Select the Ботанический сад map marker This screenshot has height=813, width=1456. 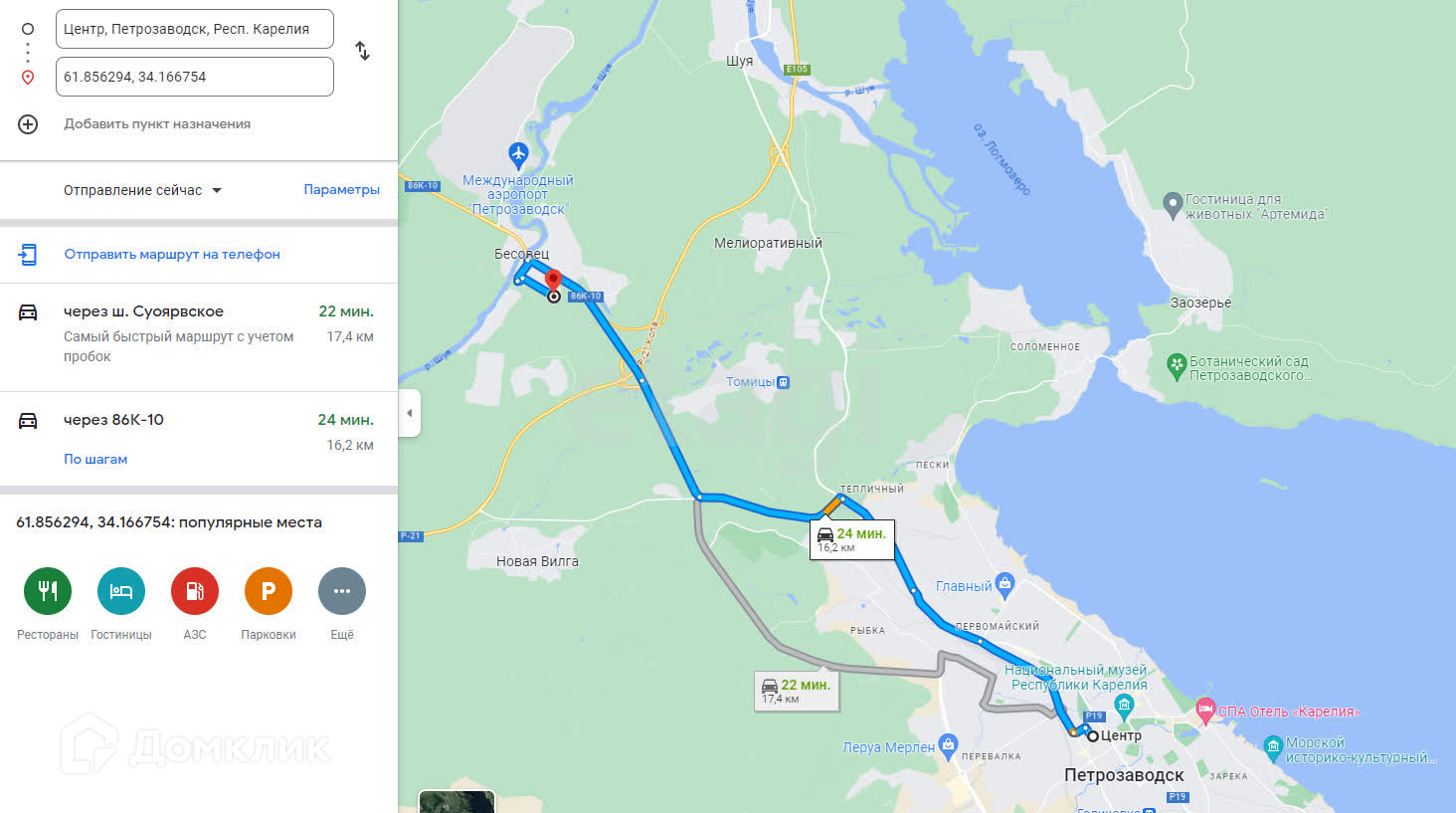tap(1177, 366)
